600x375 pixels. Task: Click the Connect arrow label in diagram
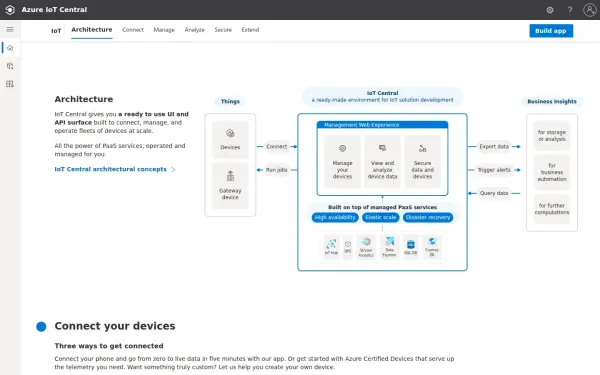277,147
